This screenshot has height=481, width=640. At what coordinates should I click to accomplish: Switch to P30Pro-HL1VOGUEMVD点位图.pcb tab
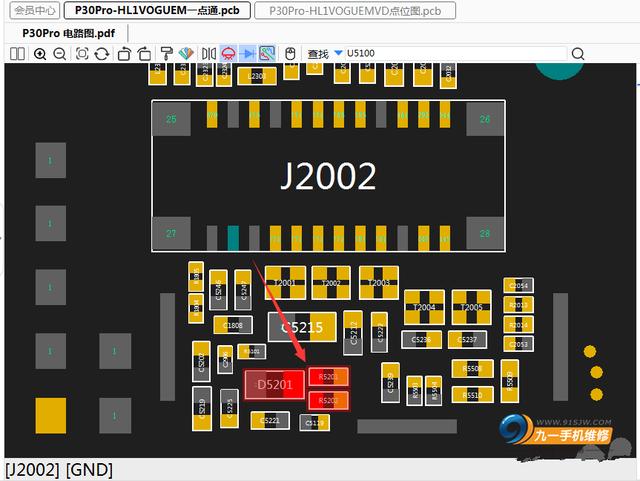point(355,11)
